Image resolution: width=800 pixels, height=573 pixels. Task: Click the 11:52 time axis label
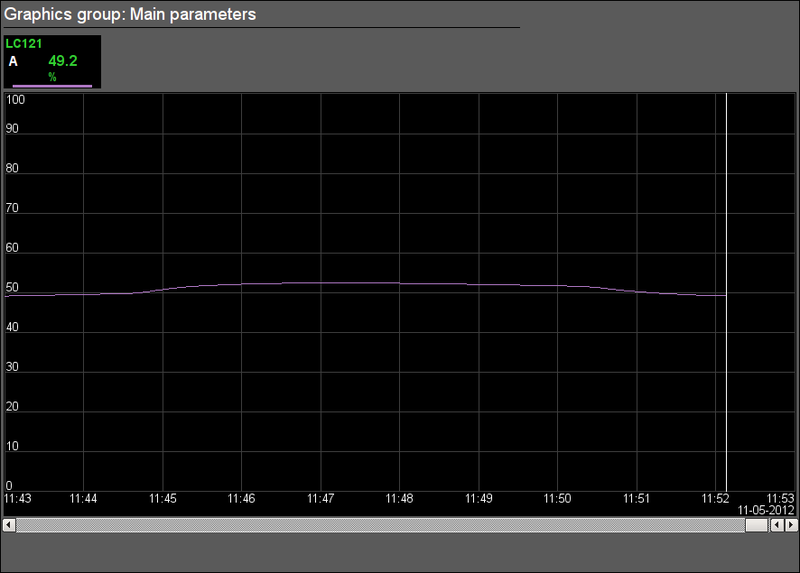pos(715,499)
